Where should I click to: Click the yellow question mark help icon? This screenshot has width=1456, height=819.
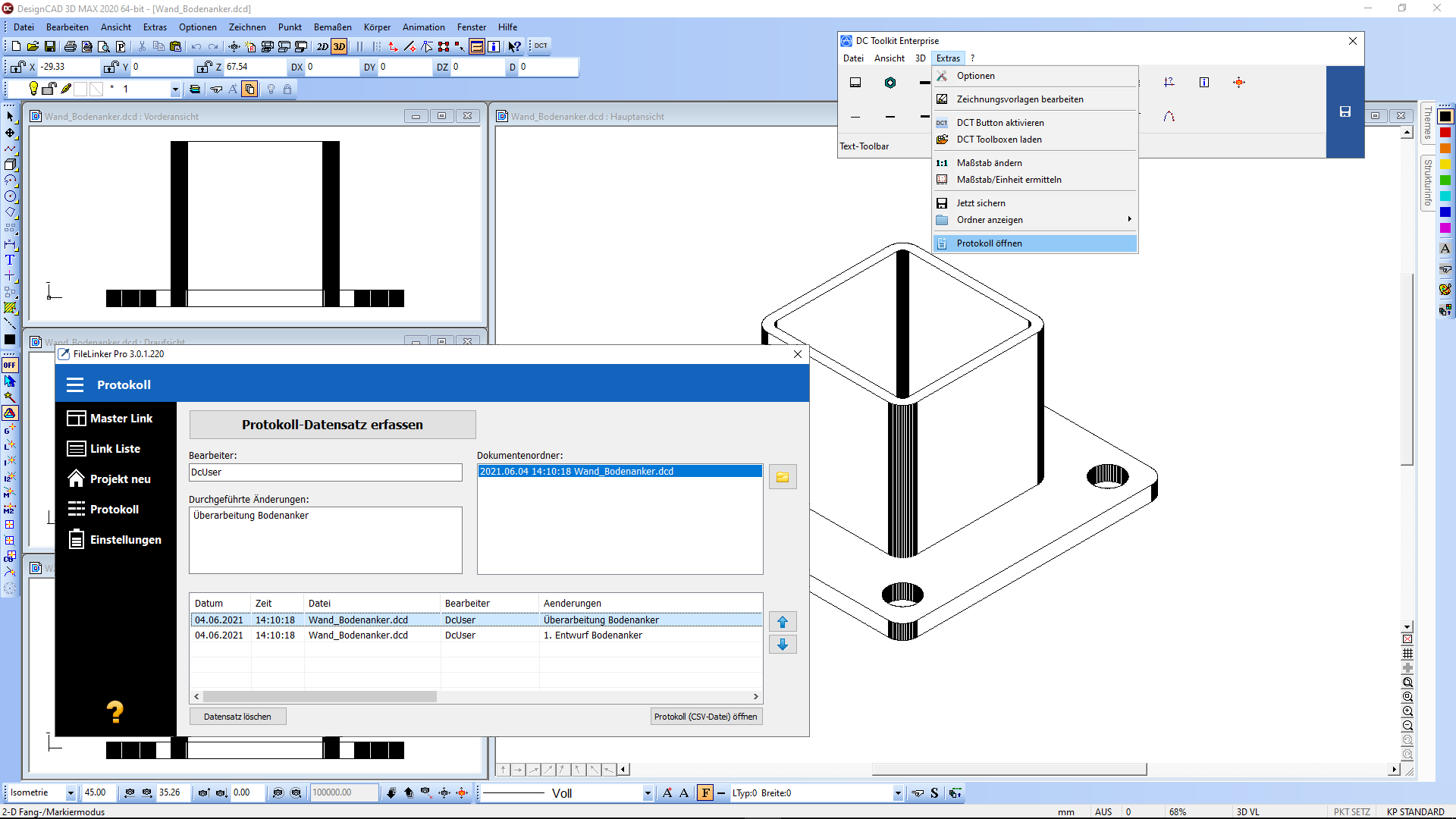tap(115, 712)
